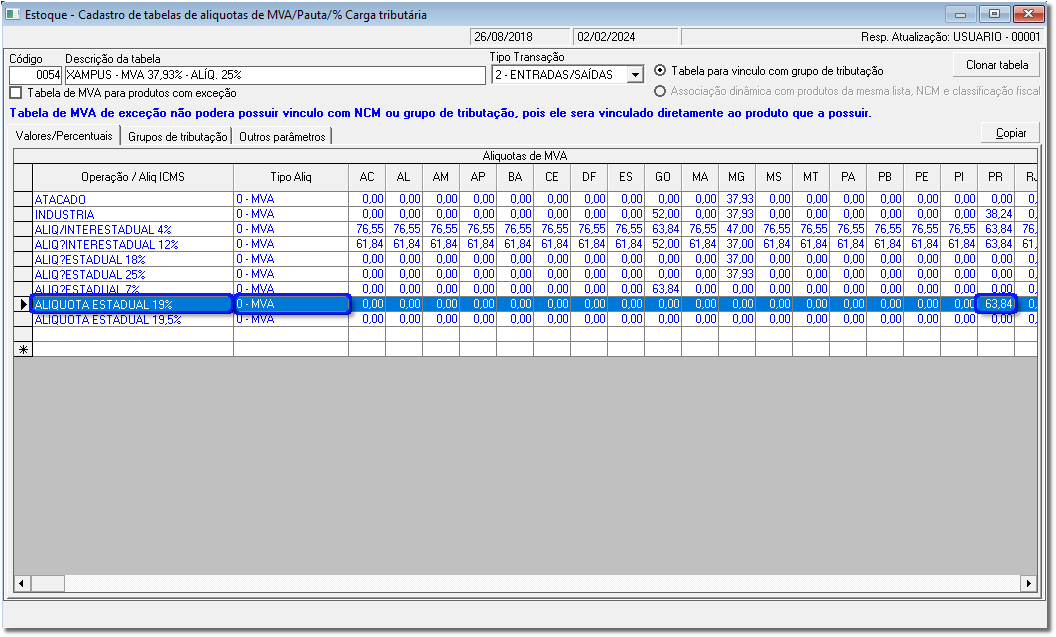Click the Tipo Aliq column header
1056x637 pixels.
click(x=291, y=177)
